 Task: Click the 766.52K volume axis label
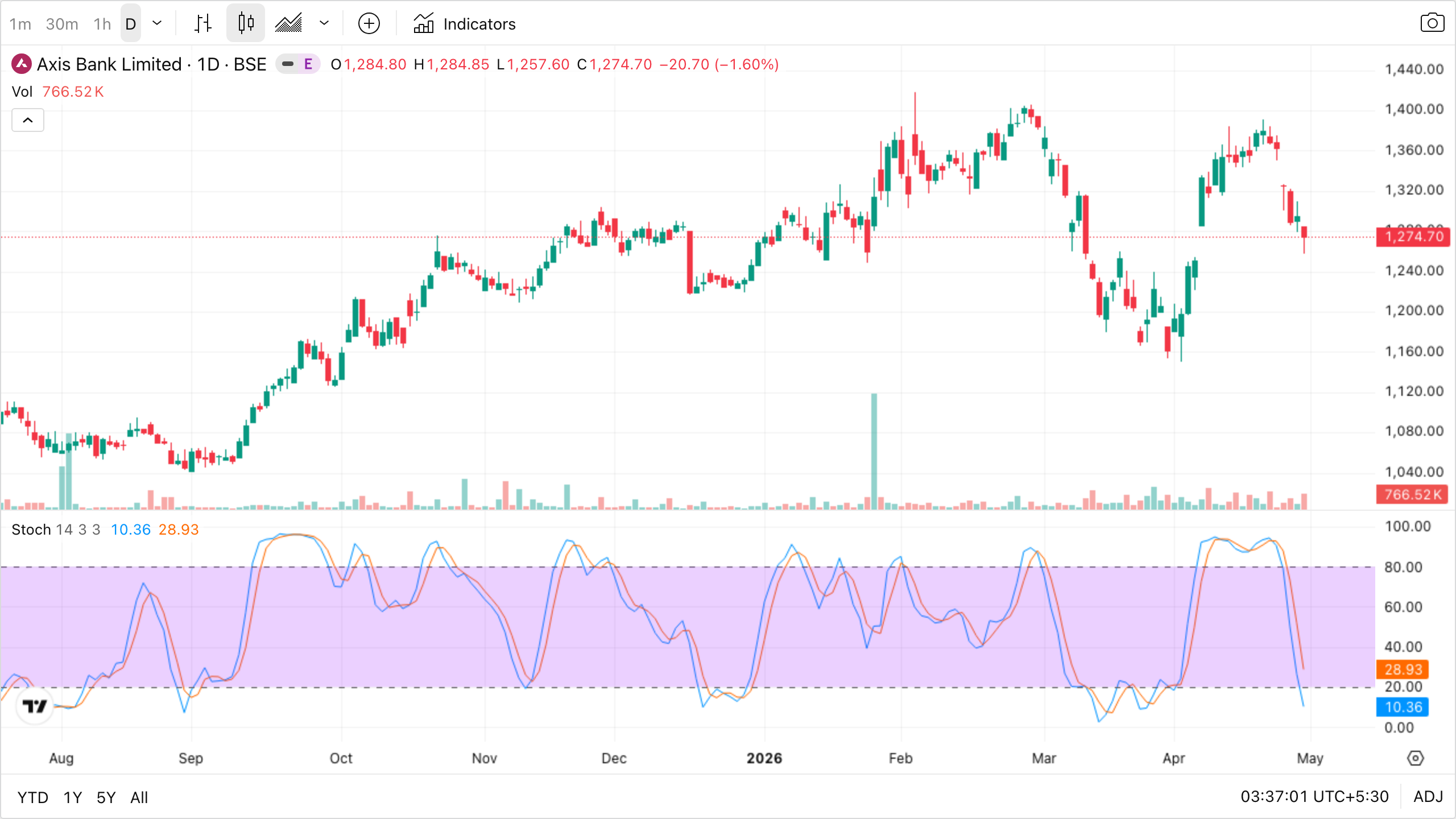pyautogui.click(x=1413, y=494)
